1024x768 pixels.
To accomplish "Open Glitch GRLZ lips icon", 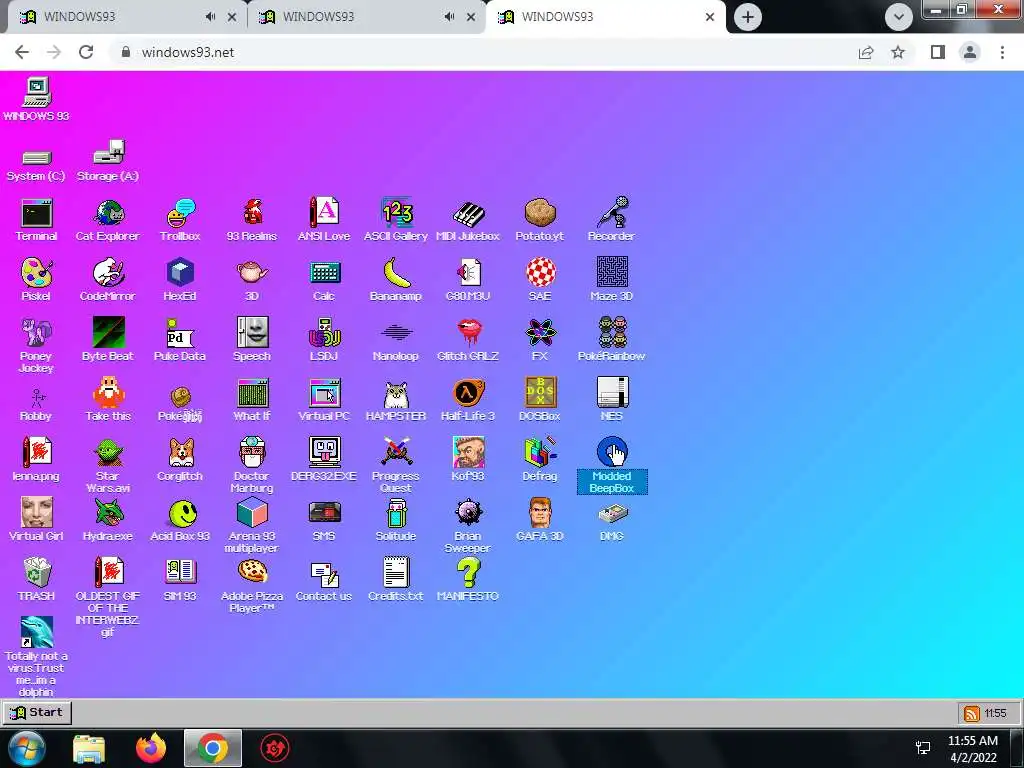I will (468, 333).
